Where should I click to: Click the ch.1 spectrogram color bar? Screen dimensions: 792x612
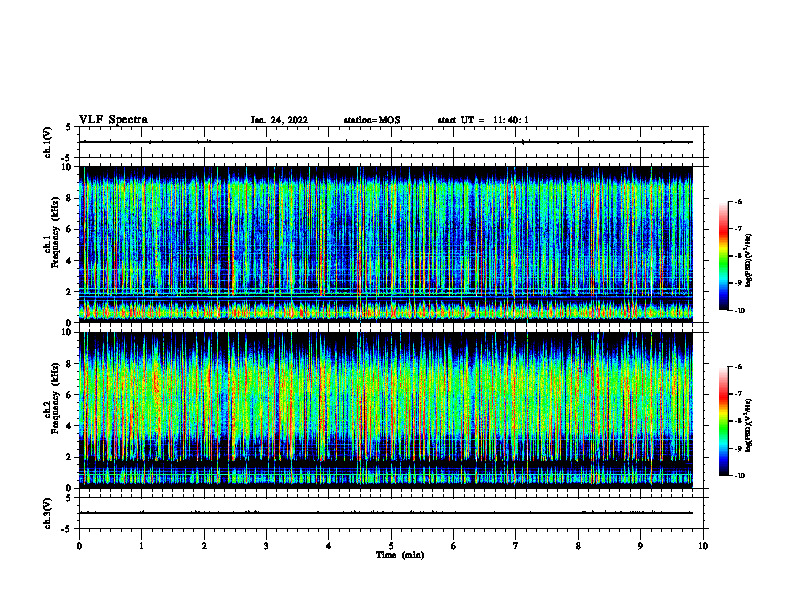[723, 256]
